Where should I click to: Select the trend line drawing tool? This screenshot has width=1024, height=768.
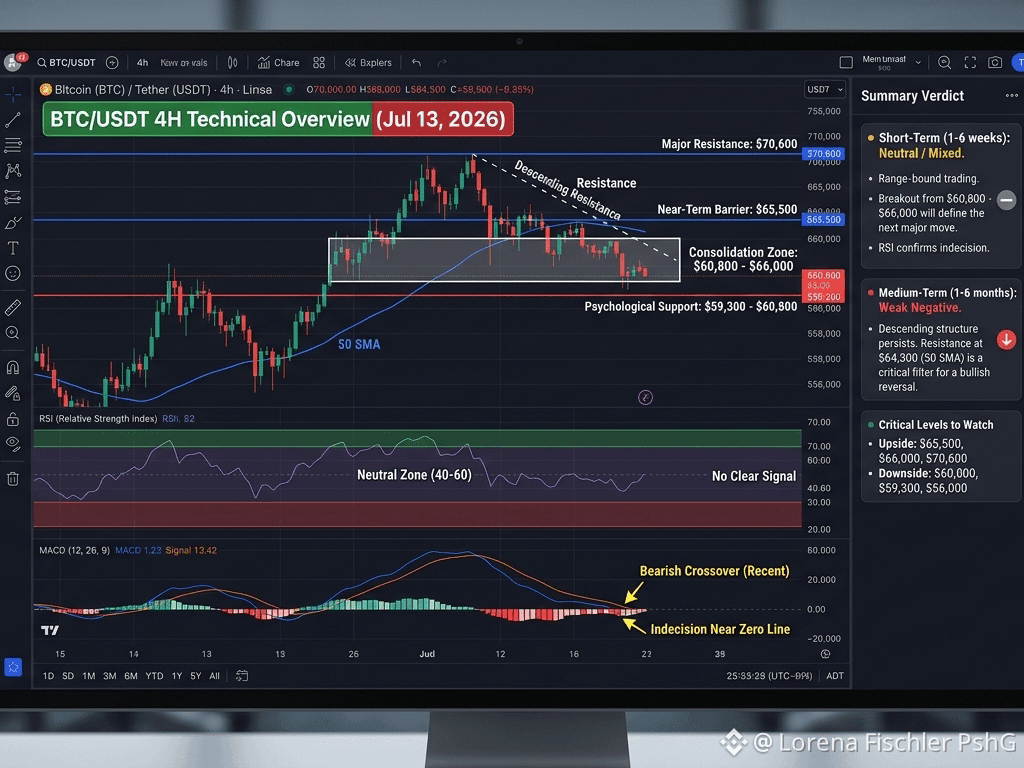click(13, 120)
